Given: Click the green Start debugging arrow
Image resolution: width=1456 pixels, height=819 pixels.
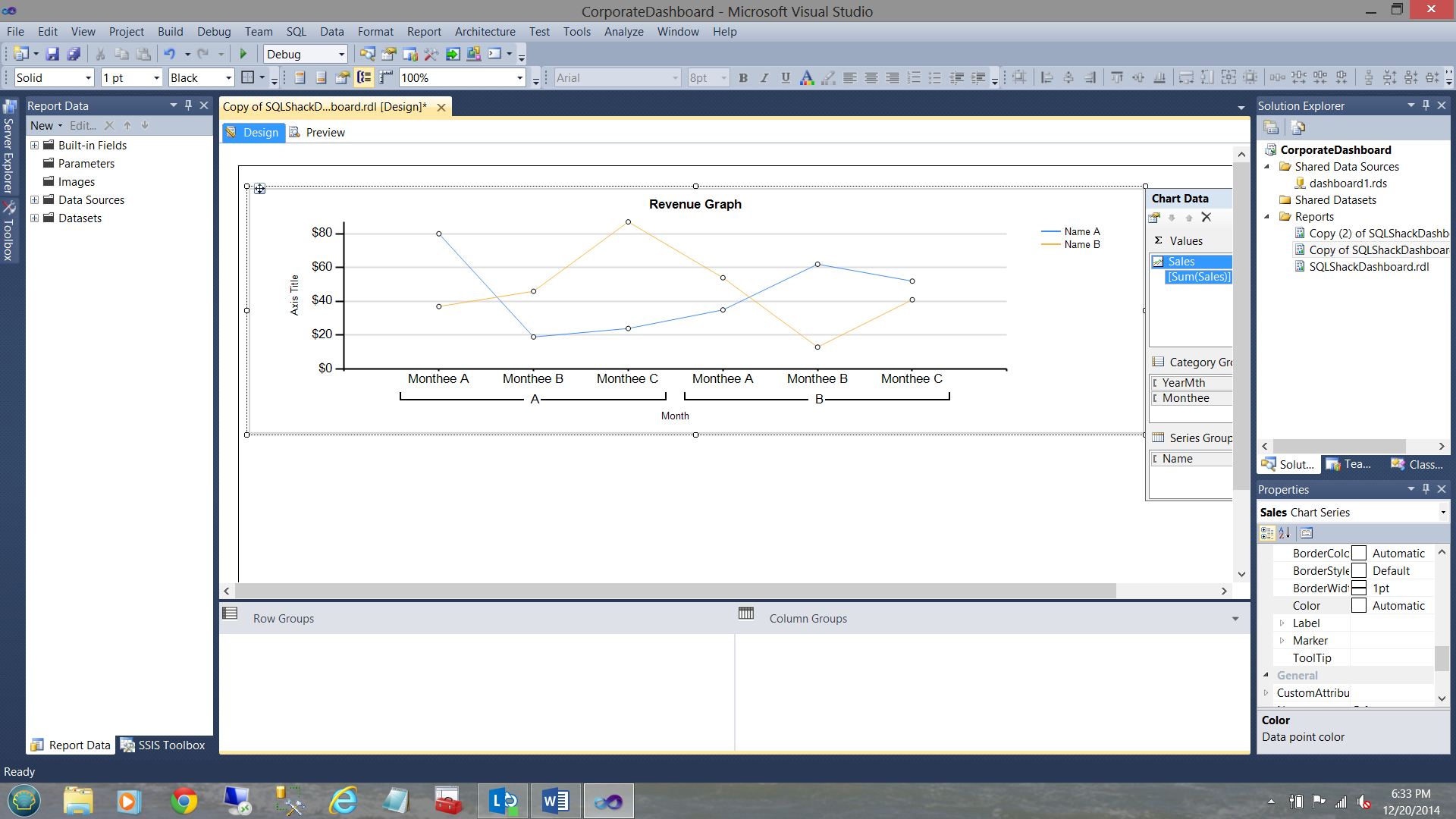Looking at the screenshot, I should (x=243, y=54).
